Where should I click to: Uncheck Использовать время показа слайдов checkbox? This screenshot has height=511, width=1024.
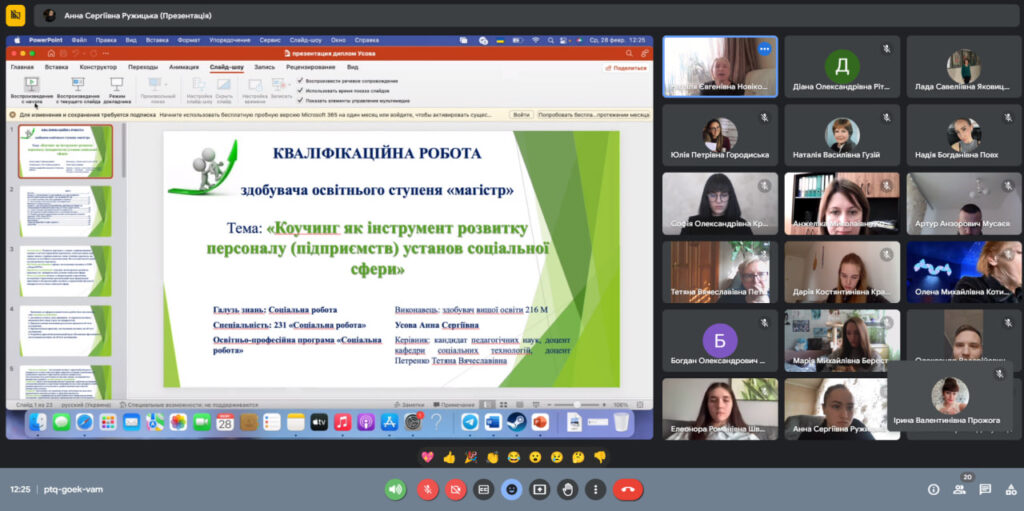pos(301,90)
